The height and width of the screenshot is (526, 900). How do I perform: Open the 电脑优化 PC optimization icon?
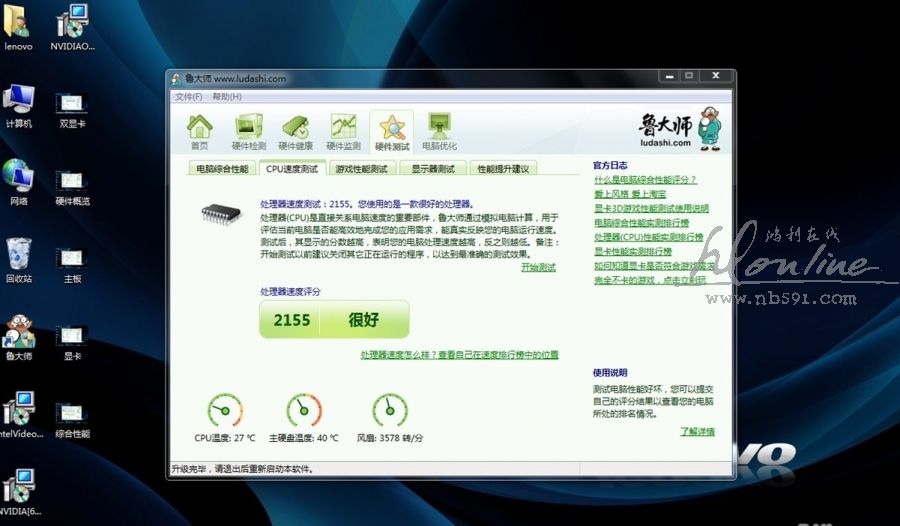point(440,131)
